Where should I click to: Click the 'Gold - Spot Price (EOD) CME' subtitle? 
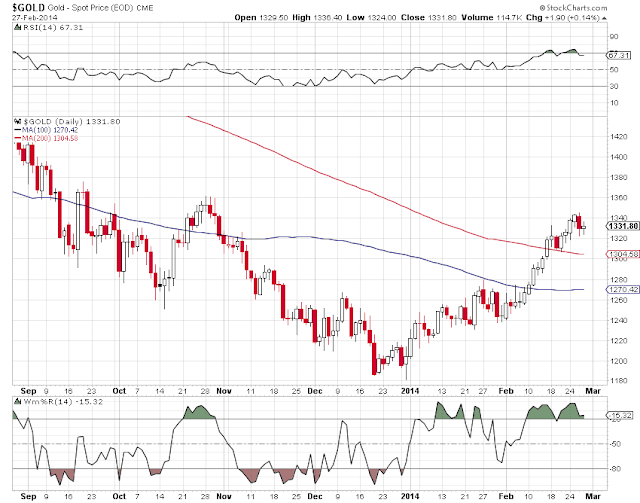100,8
